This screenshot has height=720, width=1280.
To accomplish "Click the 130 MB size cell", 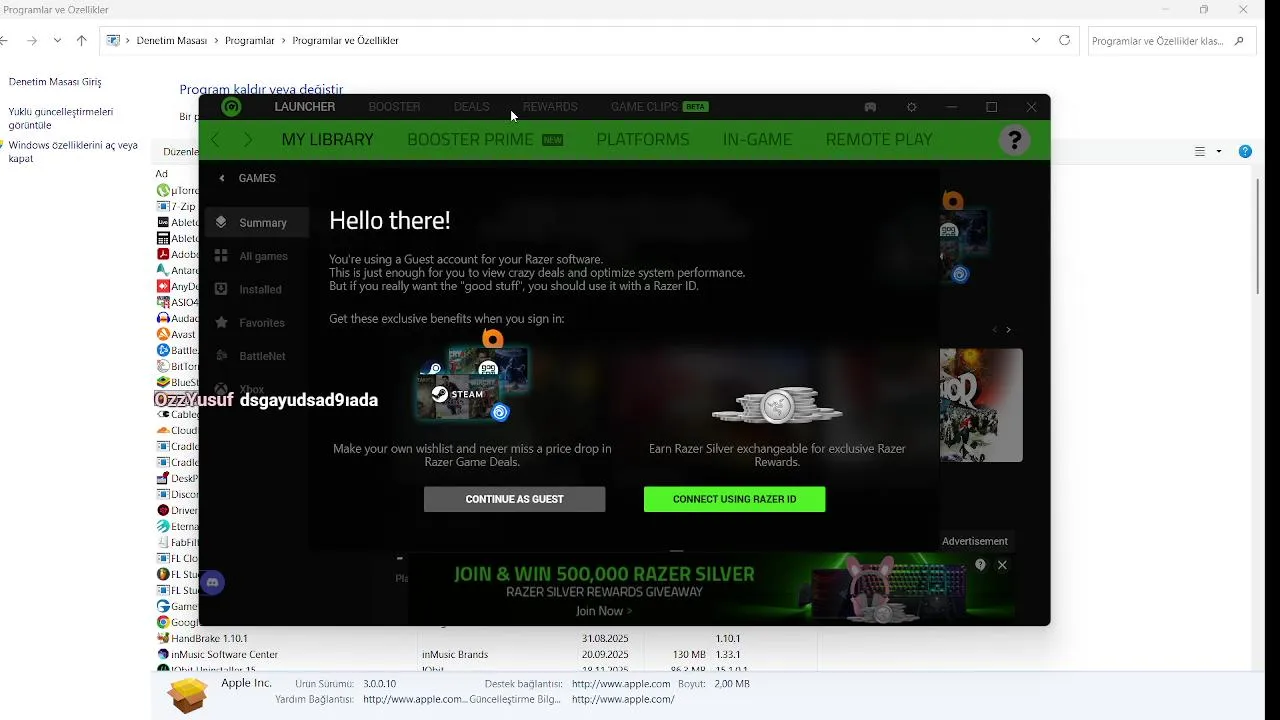I will (x=689, y=654).
